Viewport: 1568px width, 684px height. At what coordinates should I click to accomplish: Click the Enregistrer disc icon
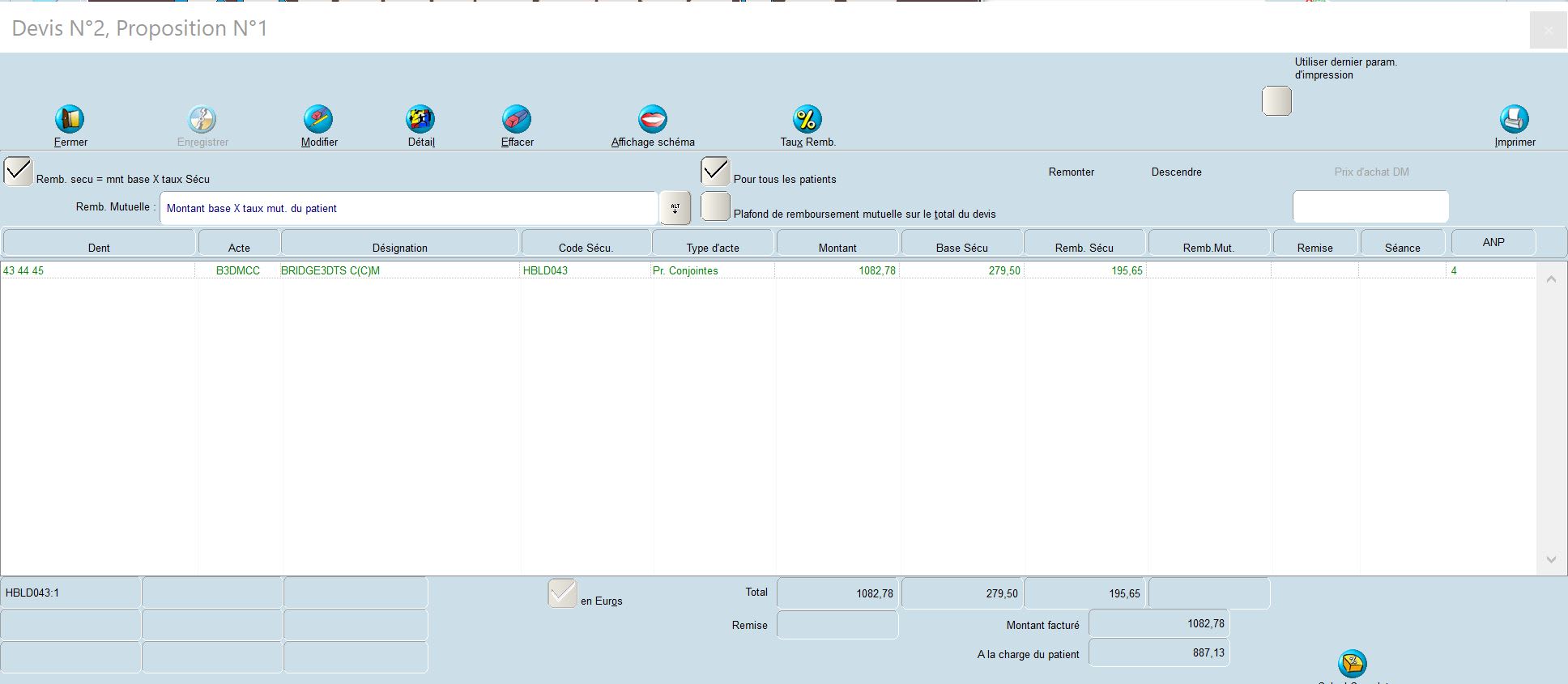pyautogui.click(x=202, y=119)
